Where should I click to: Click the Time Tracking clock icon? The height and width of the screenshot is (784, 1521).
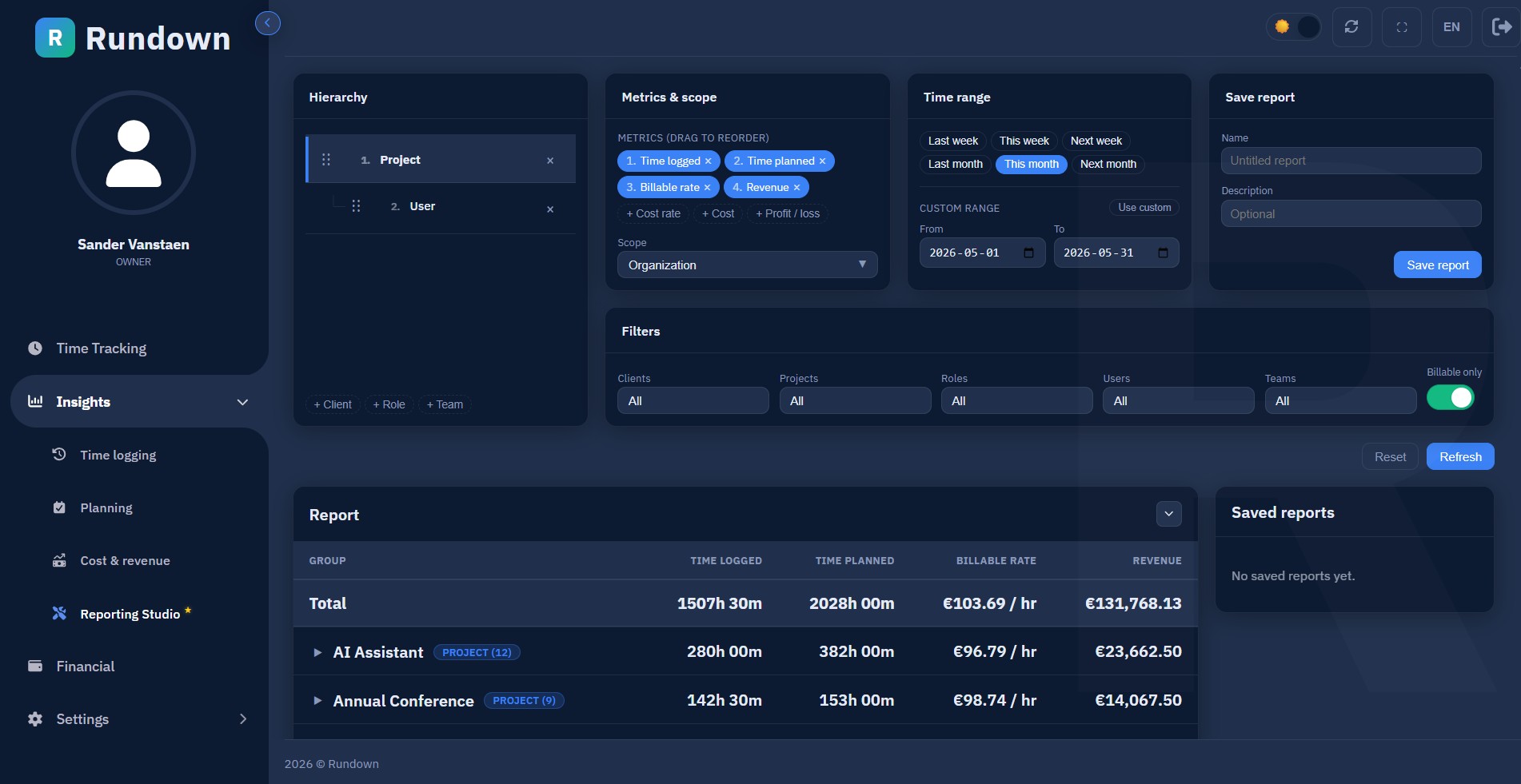pos(35,348)
